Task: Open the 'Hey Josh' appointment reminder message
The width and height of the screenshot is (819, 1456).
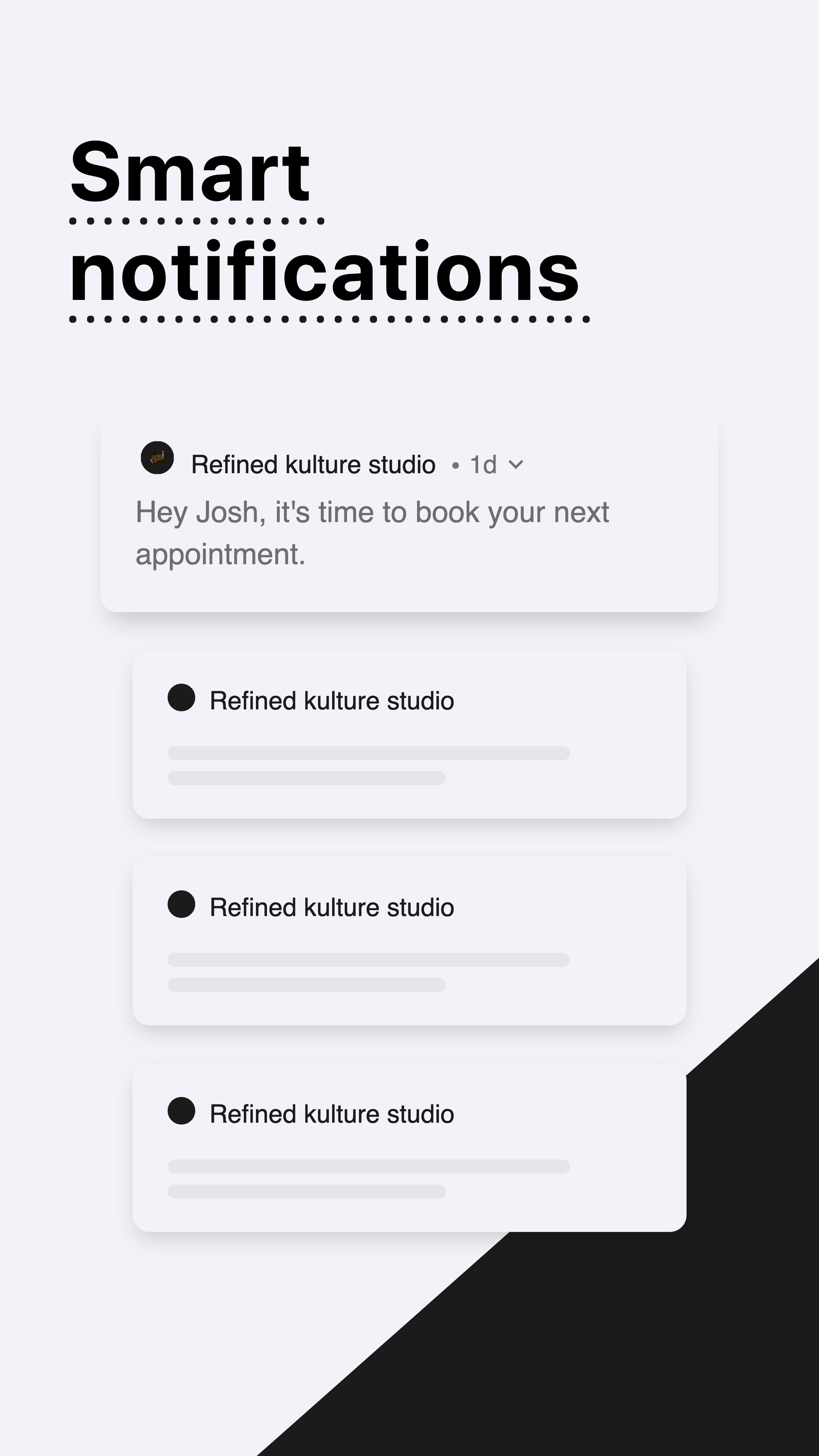Action: (372, 532)
